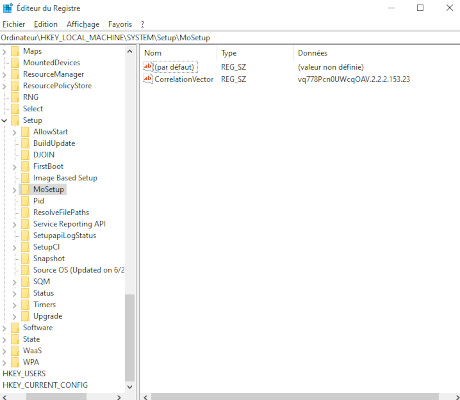Click the tree horizontal scrollbar right arrow
The height and width of the screenshot is (400, 460).
(119, 397)
